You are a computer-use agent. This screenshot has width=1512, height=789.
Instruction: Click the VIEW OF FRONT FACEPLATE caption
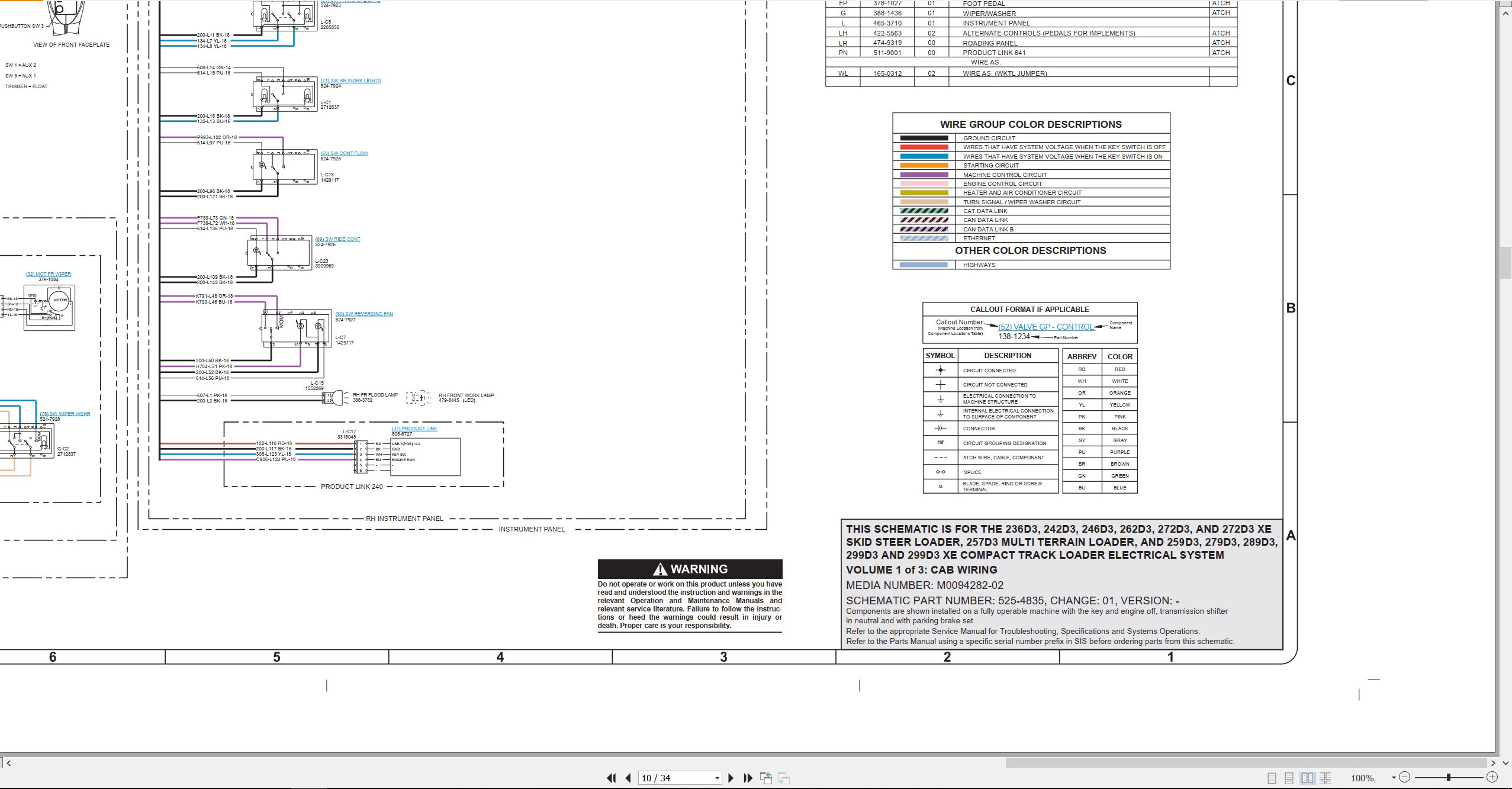tap(71, 44)
